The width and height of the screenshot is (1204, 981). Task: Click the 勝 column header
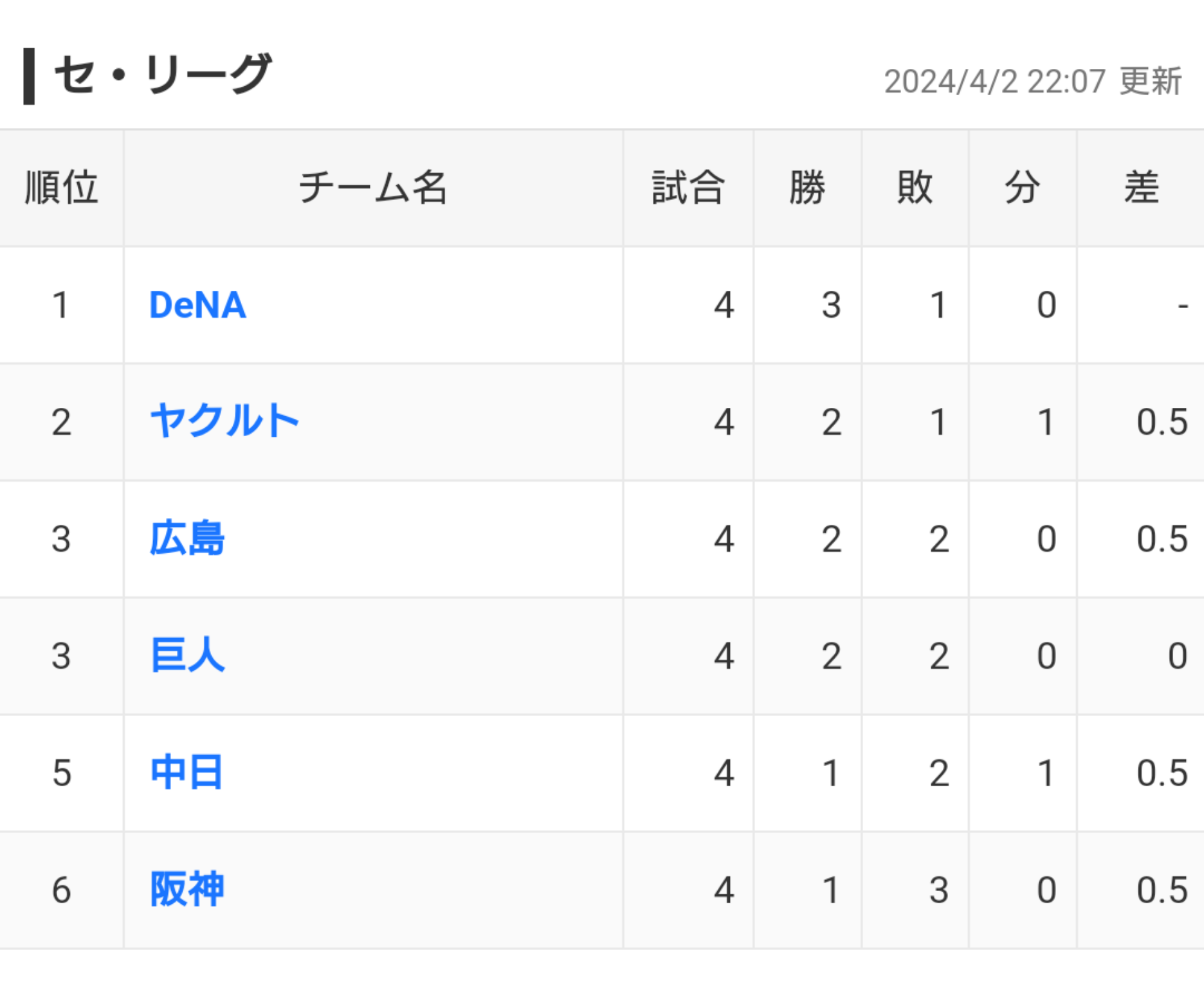[x=807, y=188]
